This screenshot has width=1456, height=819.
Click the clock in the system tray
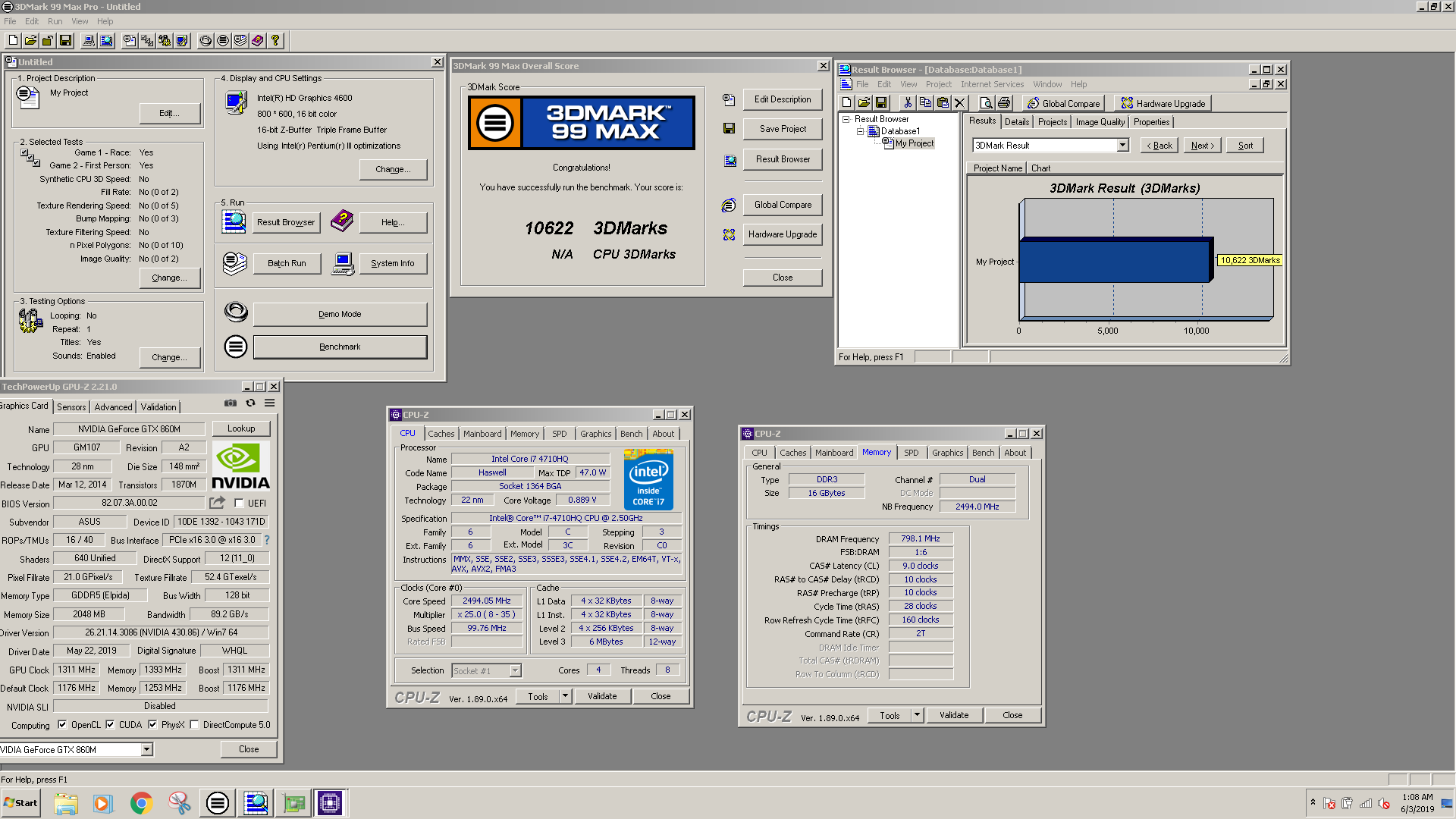point(1417,803)
